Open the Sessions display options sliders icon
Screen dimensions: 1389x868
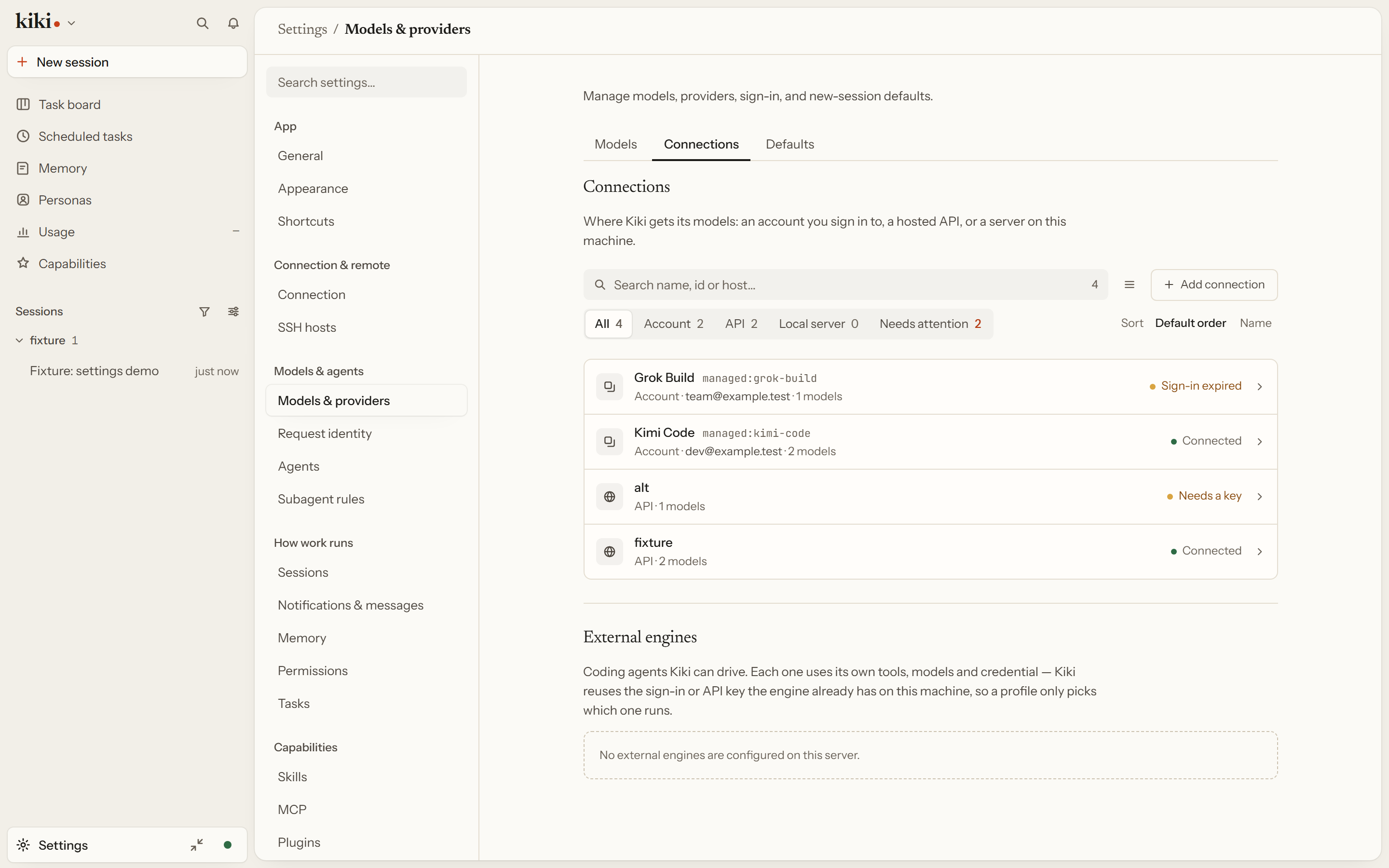coord(233,312)
